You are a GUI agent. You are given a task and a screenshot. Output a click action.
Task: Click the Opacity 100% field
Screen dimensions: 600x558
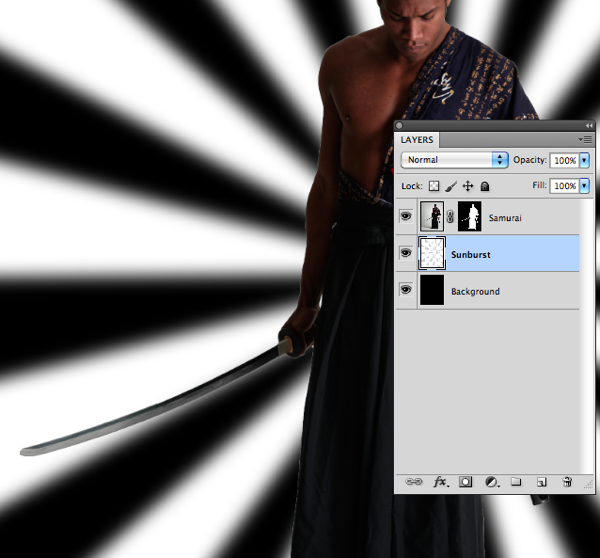tap(565, 160)
